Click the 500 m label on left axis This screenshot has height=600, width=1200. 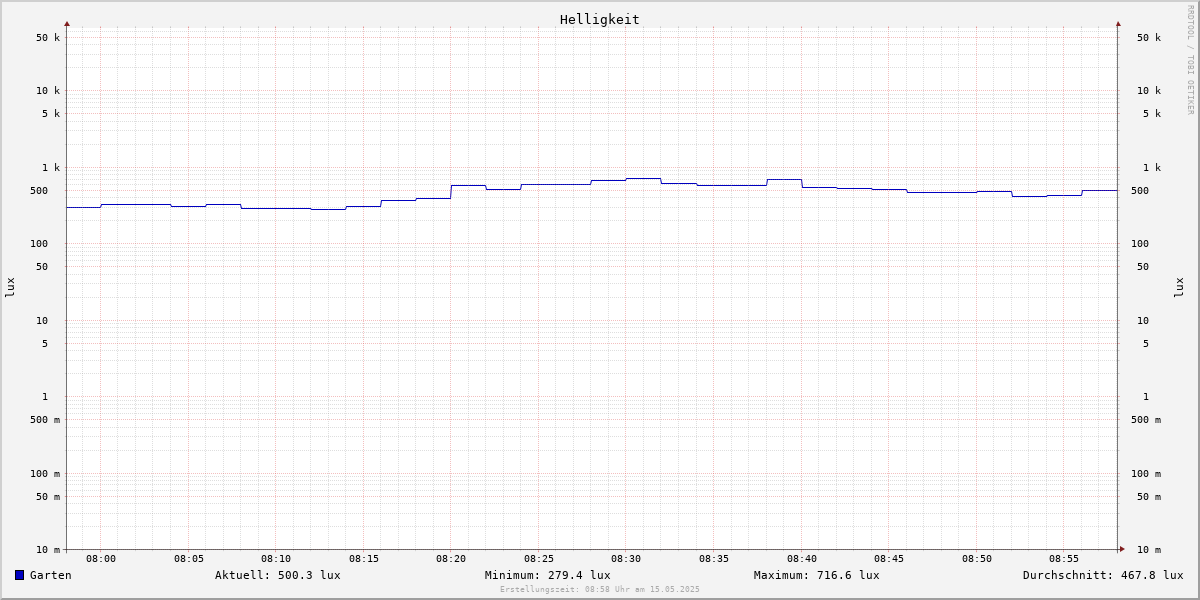coord(45,420)
